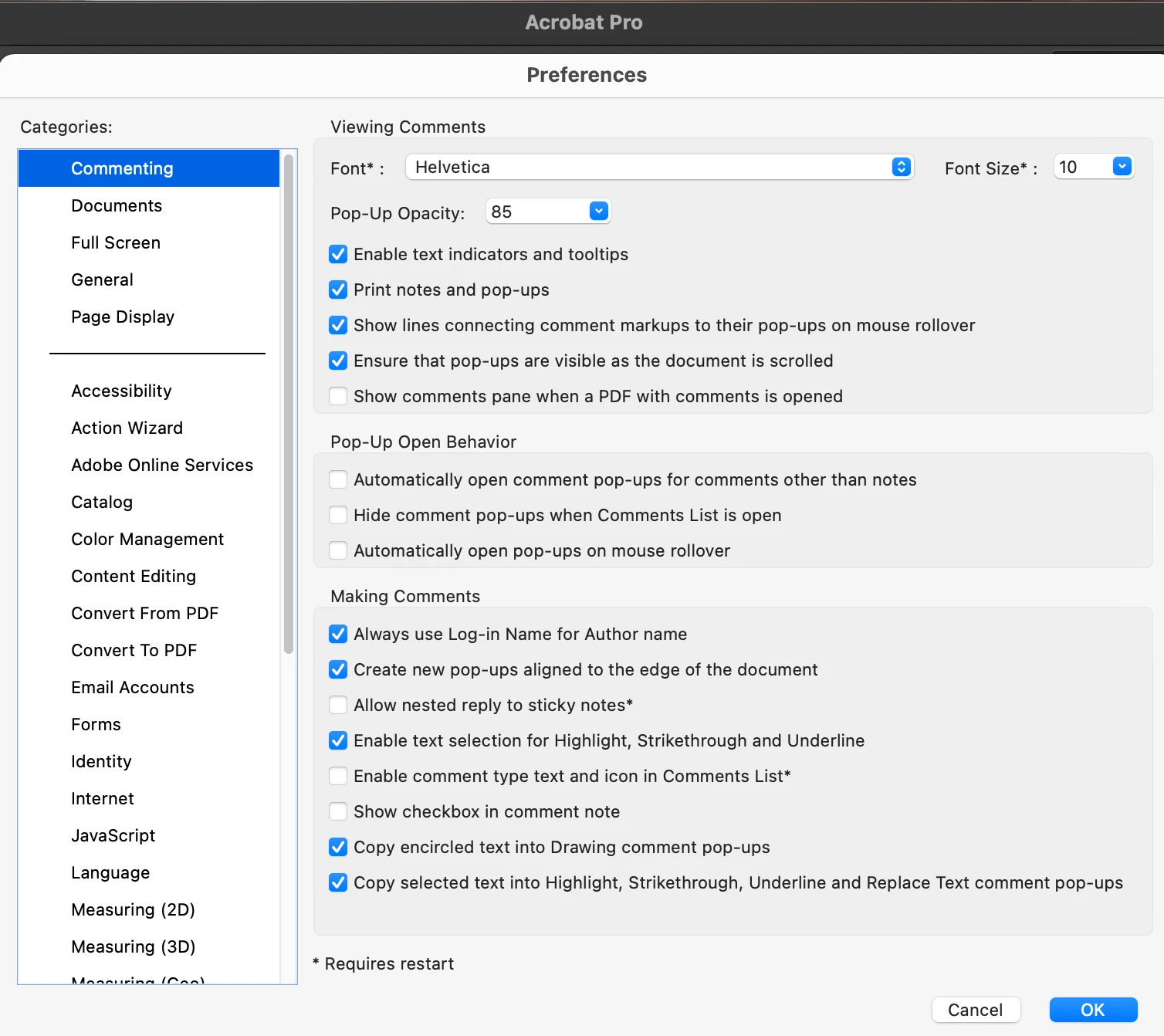Toggle Create new pop-ups aligned to document edge
This screenshot has height=1036, width=1164.
pos(338,669)
